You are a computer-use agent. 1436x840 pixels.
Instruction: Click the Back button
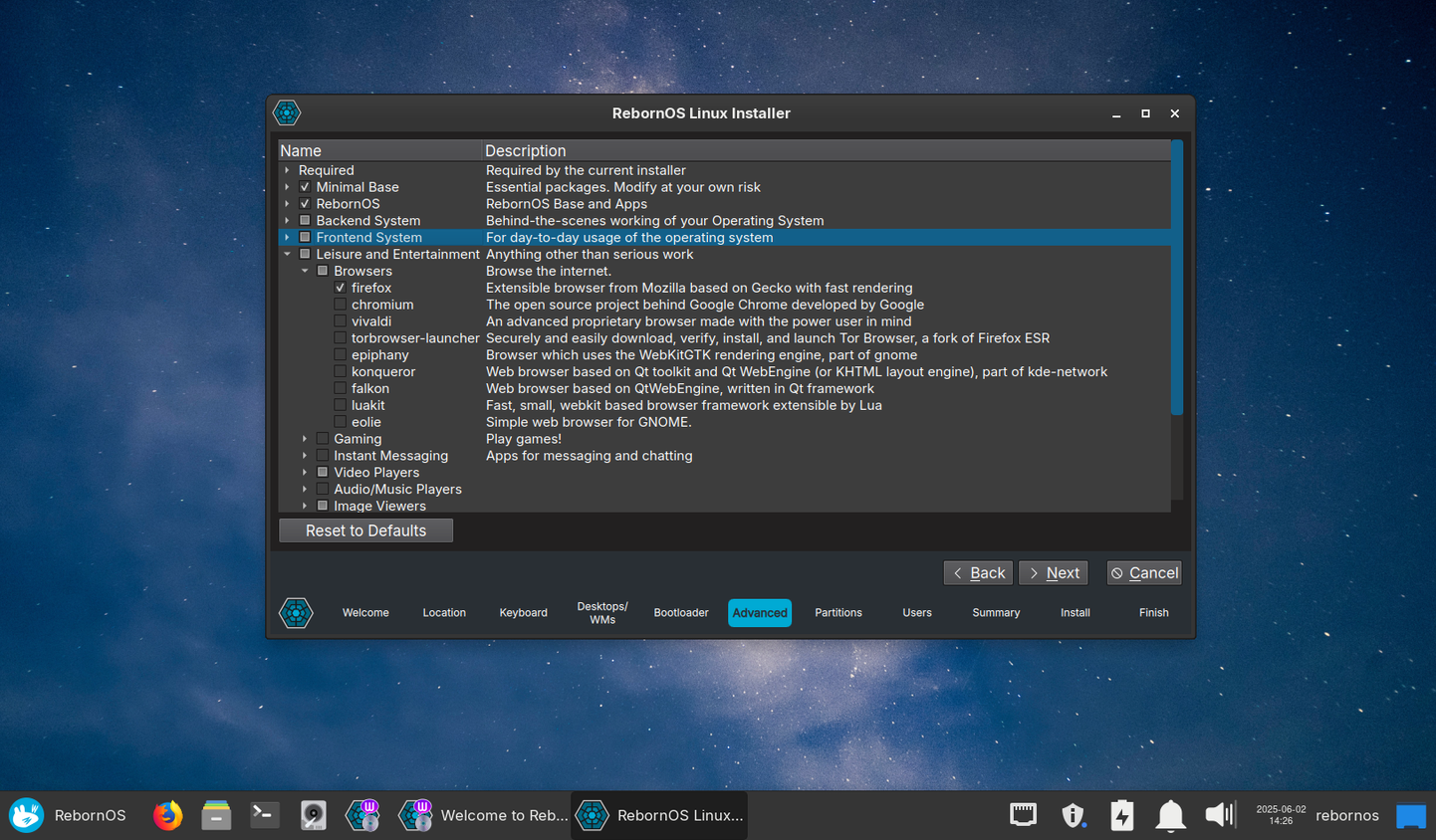[978, 573]
